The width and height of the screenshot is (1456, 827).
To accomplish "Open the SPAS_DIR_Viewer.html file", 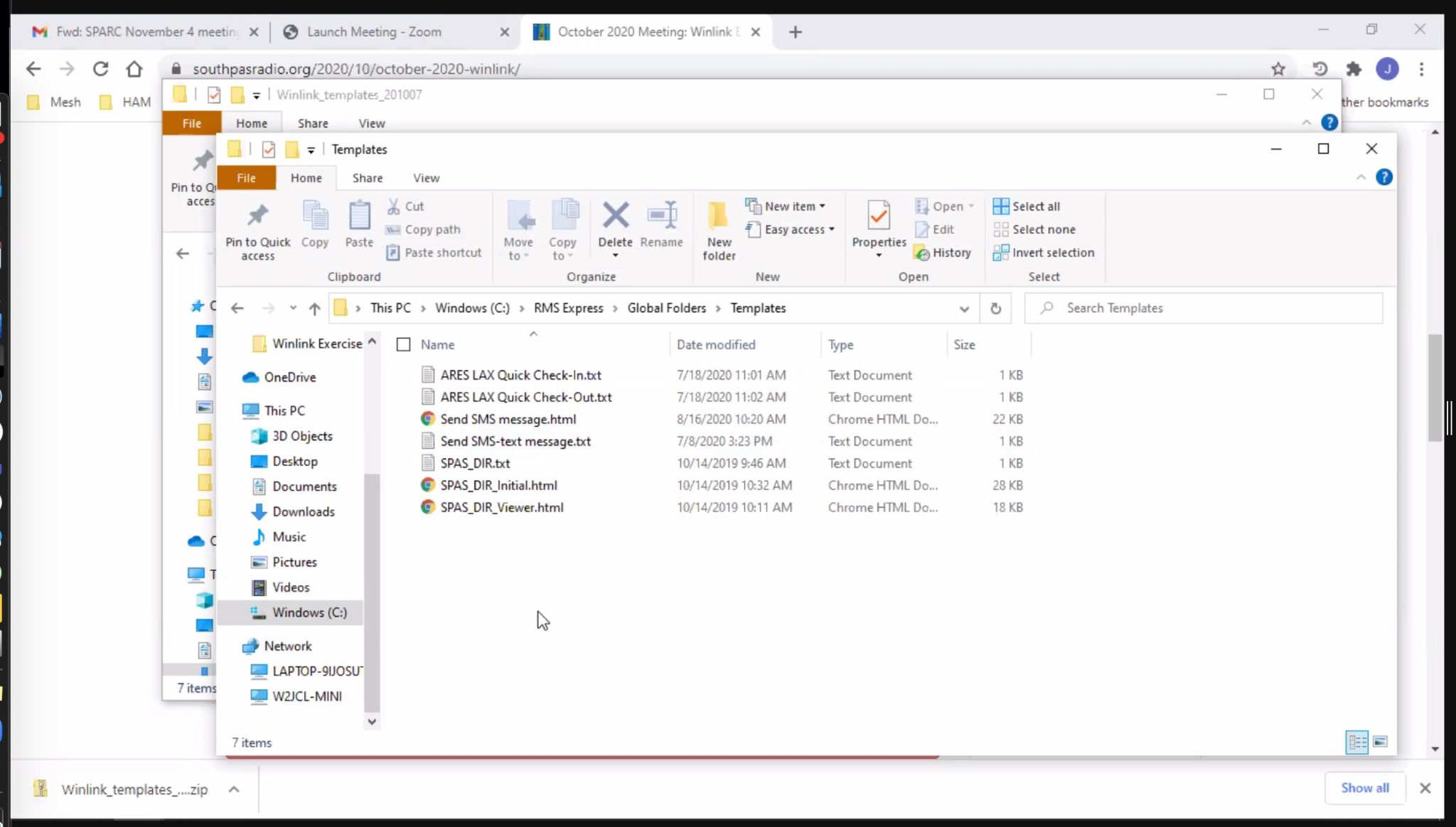I will pyautogui.click(x=501, y=507).
